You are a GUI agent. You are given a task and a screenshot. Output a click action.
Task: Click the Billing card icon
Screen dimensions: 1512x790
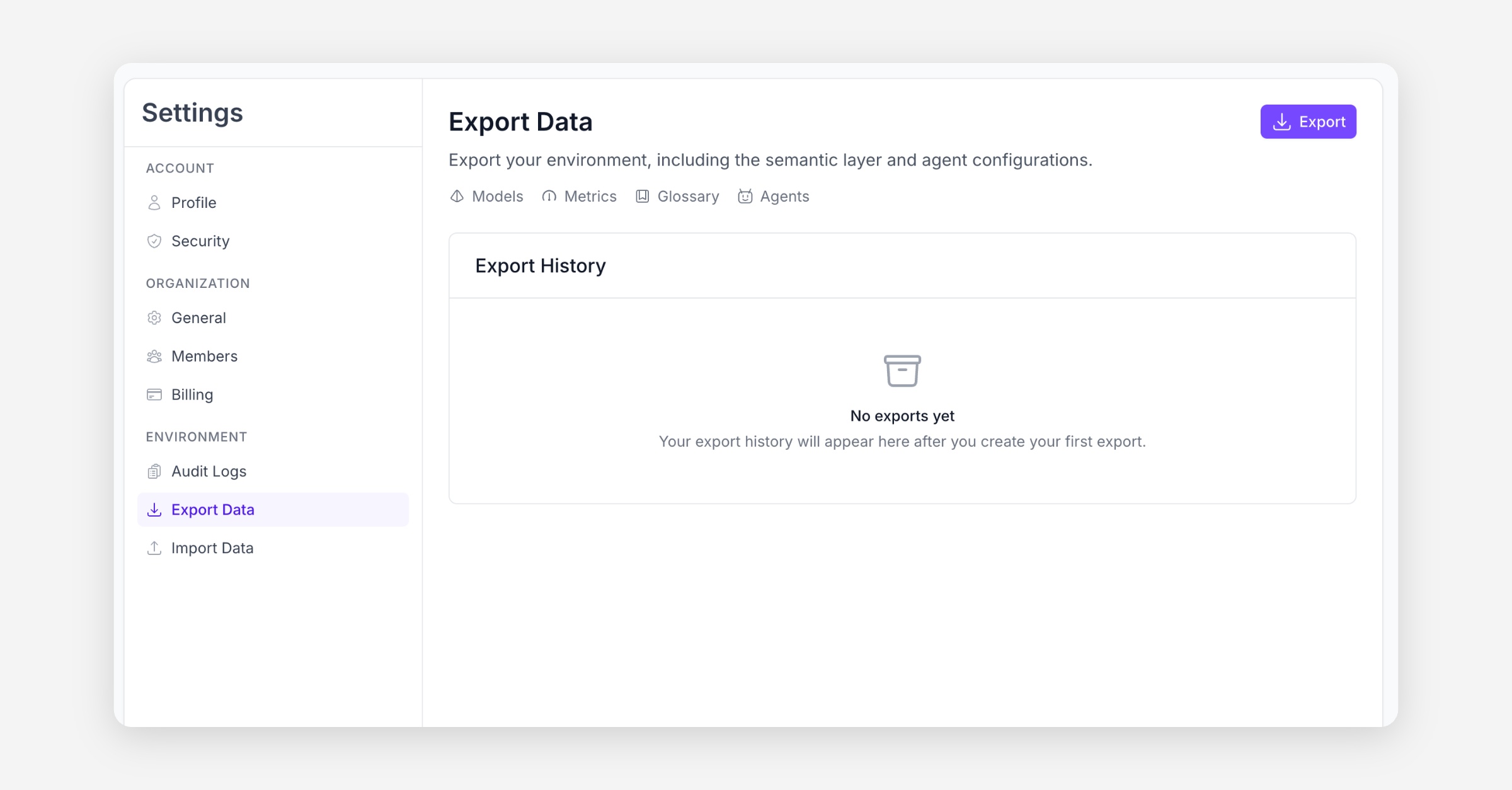click(154, 395)
